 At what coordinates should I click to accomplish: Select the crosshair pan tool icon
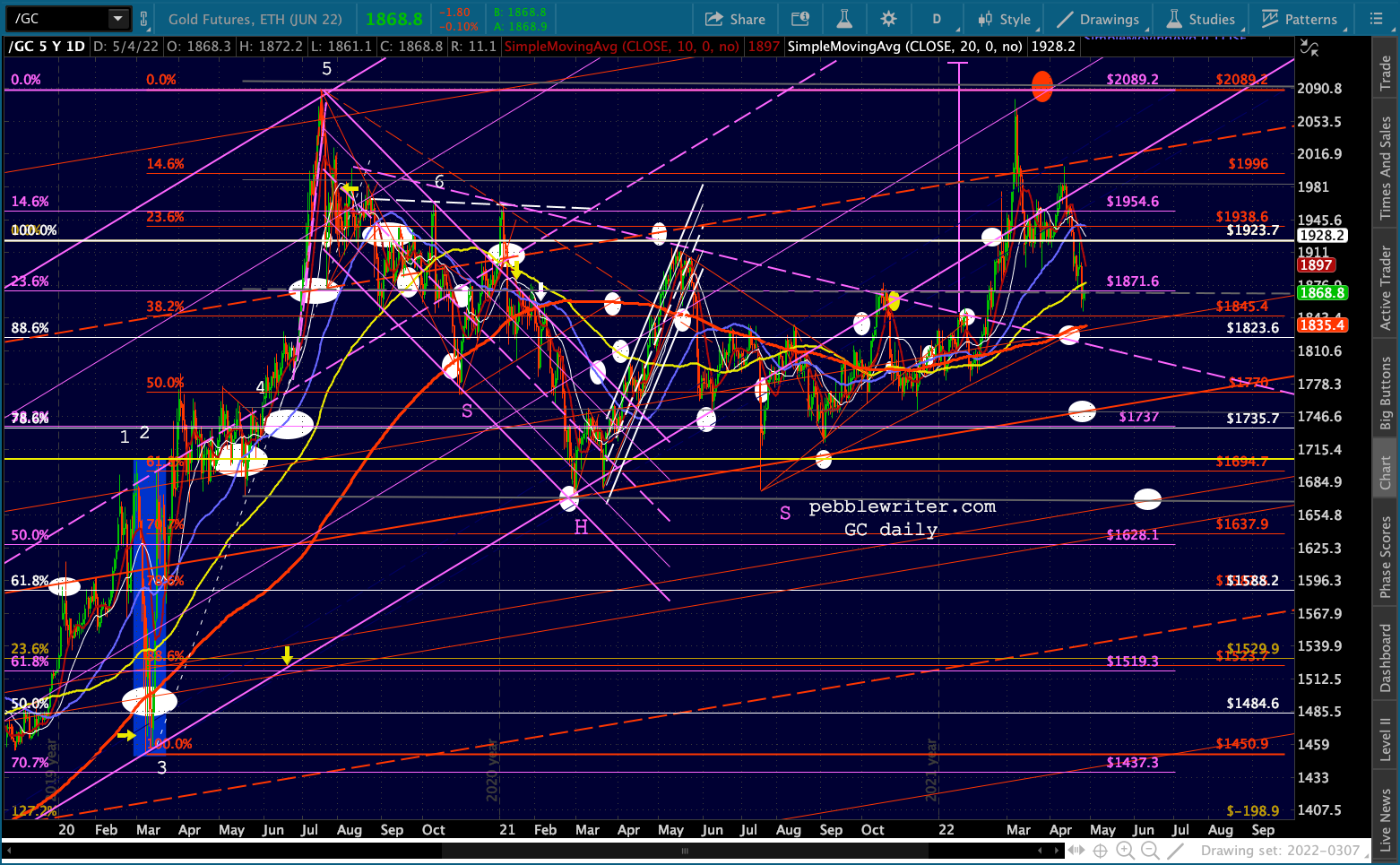click(1101, 851)
